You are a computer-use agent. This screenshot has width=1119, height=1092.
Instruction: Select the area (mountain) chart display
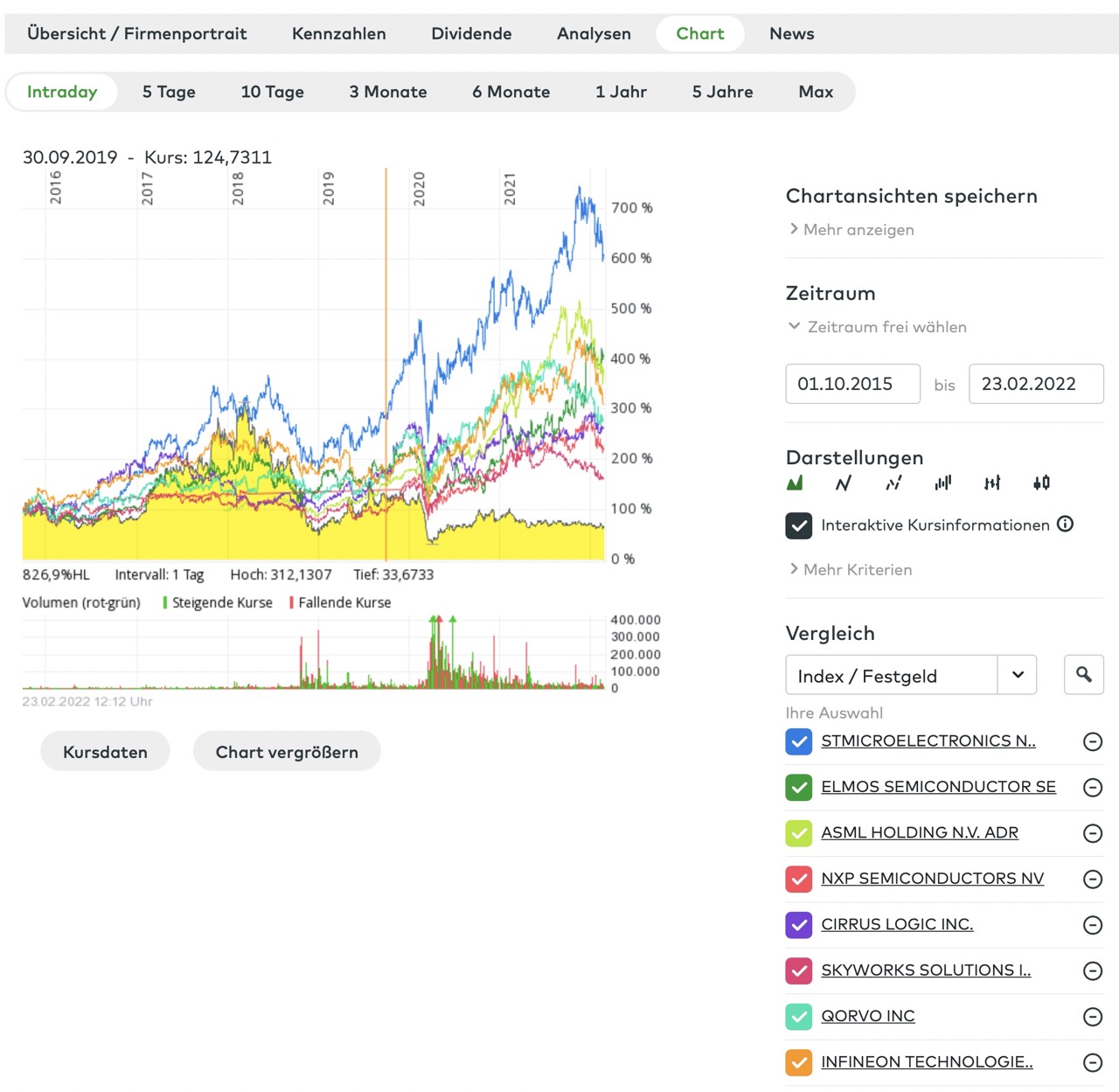coord(795,483)
